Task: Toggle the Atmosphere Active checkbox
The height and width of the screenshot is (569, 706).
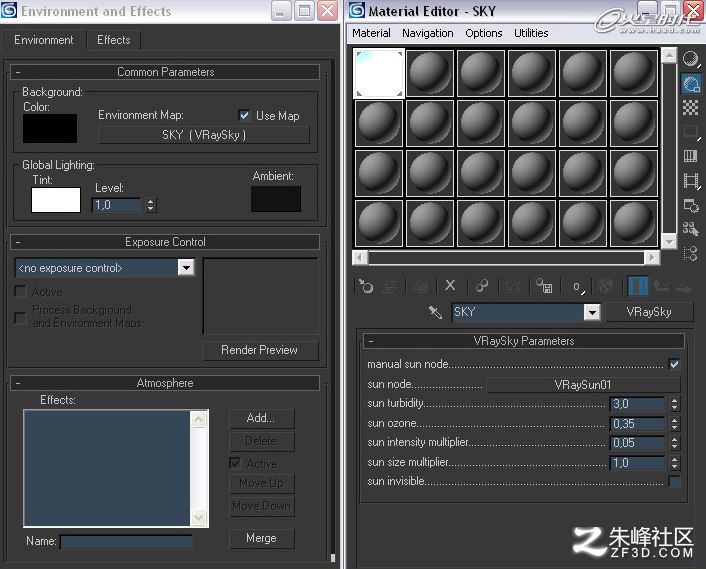Action: (235, 463)
